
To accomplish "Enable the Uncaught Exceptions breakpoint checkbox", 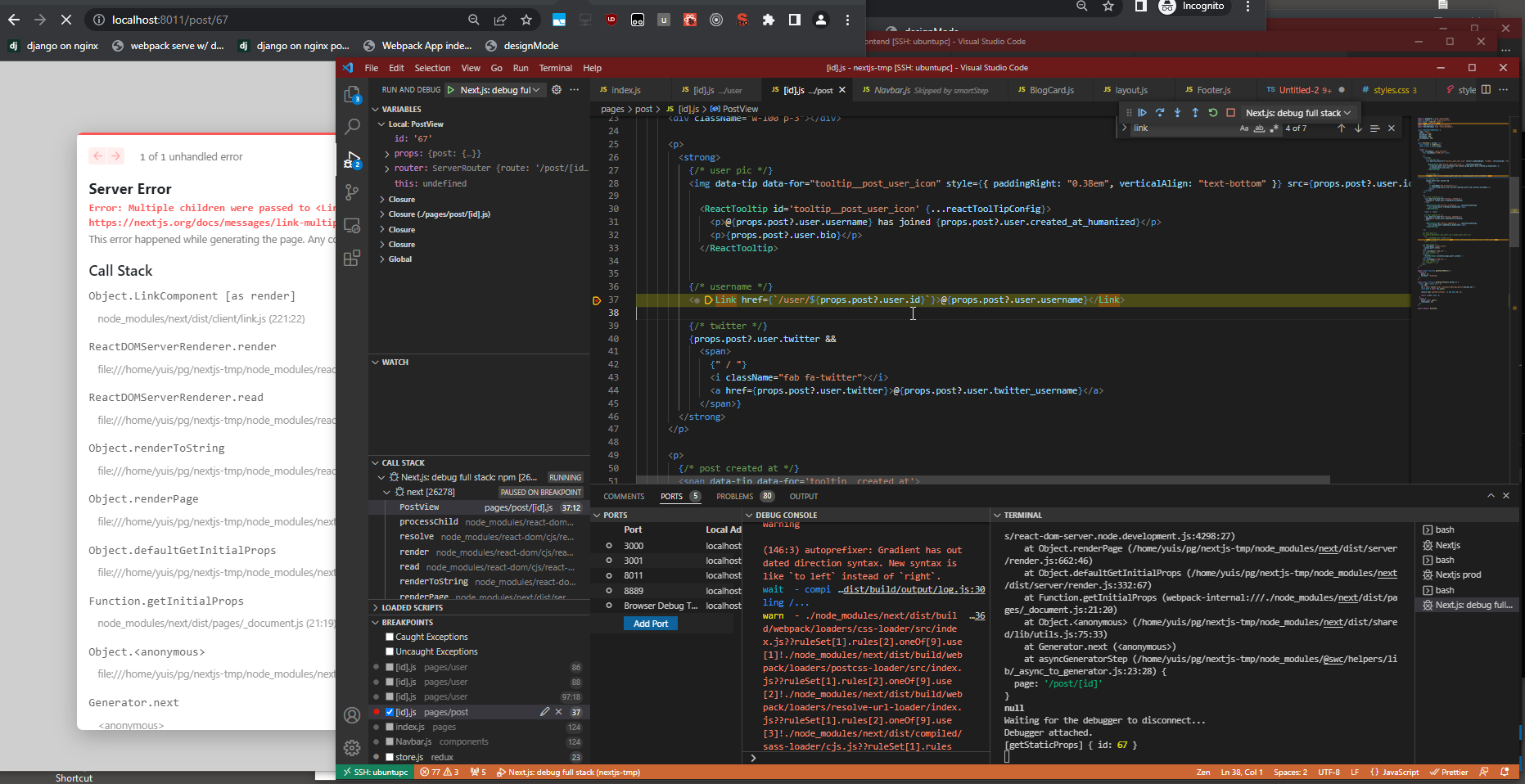I will pyautogui.click(x=390, y=651).
